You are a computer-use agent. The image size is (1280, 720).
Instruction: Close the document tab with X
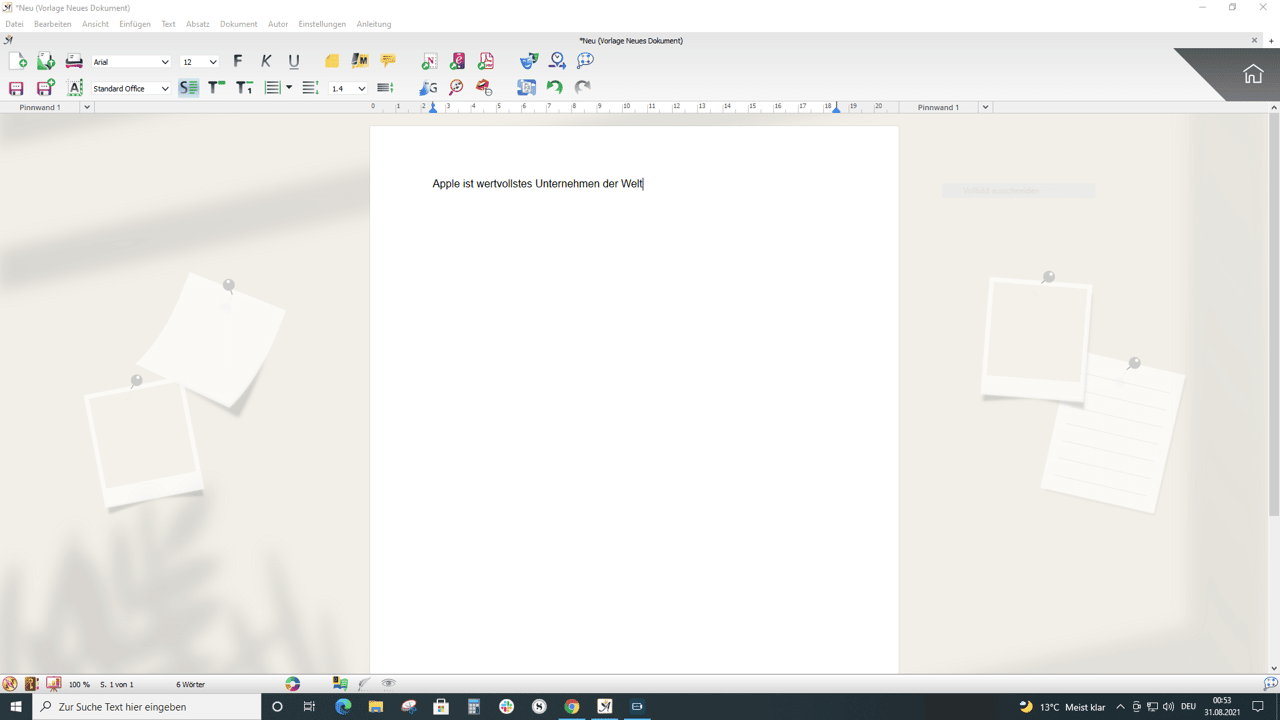pos(1254,40)
